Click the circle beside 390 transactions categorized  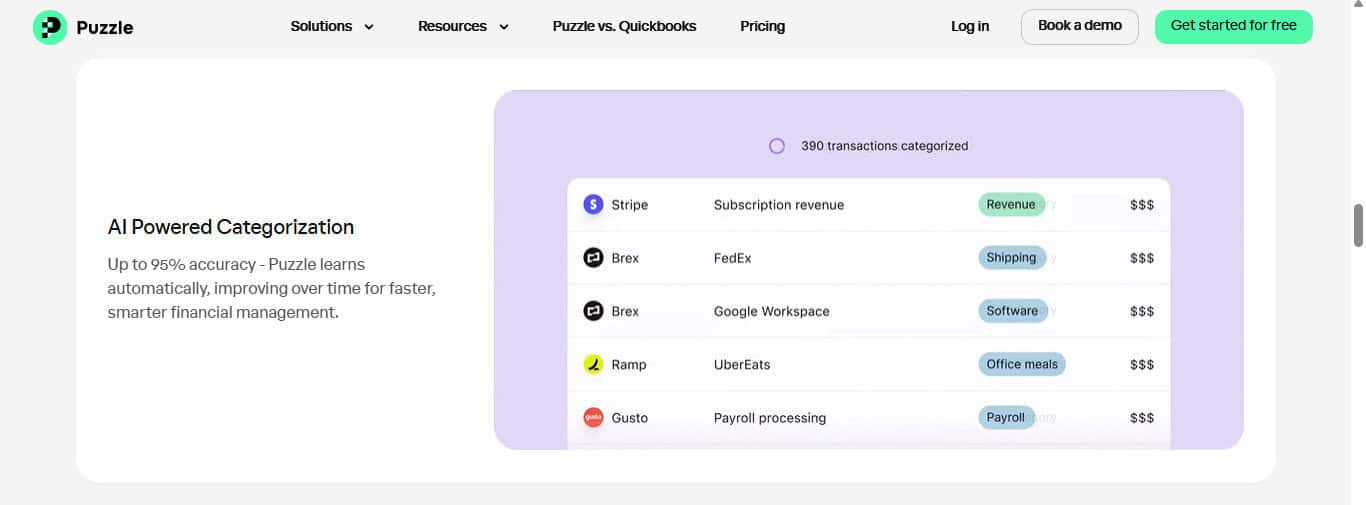pyautogui.click(x=777, y=146)
